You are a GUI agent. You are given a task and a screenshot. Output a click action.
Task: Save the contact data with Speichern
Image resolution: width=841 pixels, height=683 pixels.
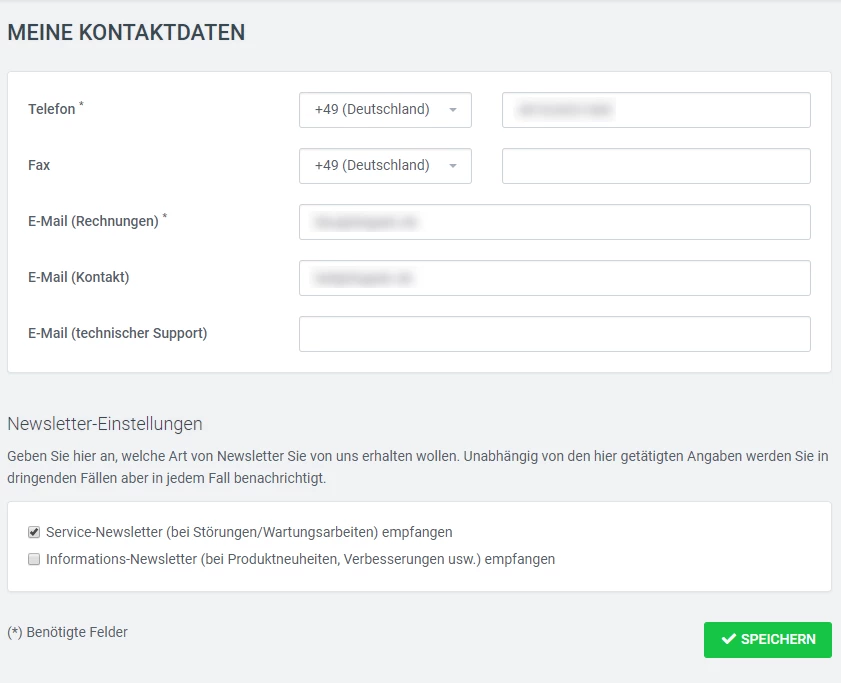tap(767, 640)
